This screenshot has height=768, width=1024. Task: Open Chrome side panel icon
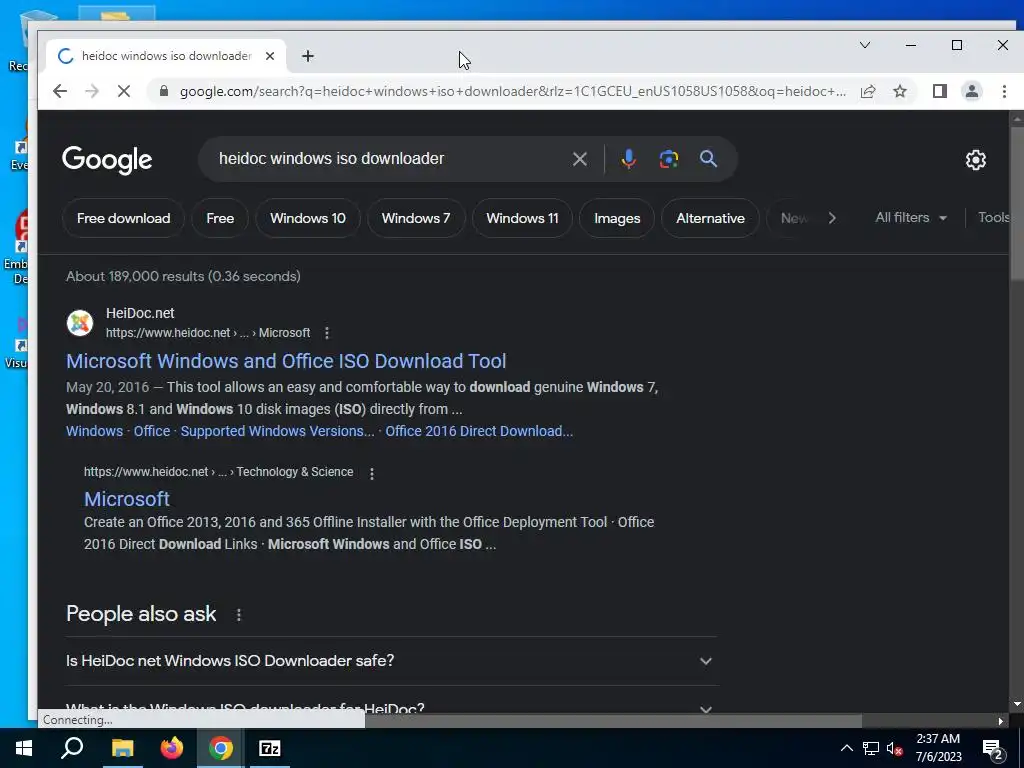[x=940, y=91]
